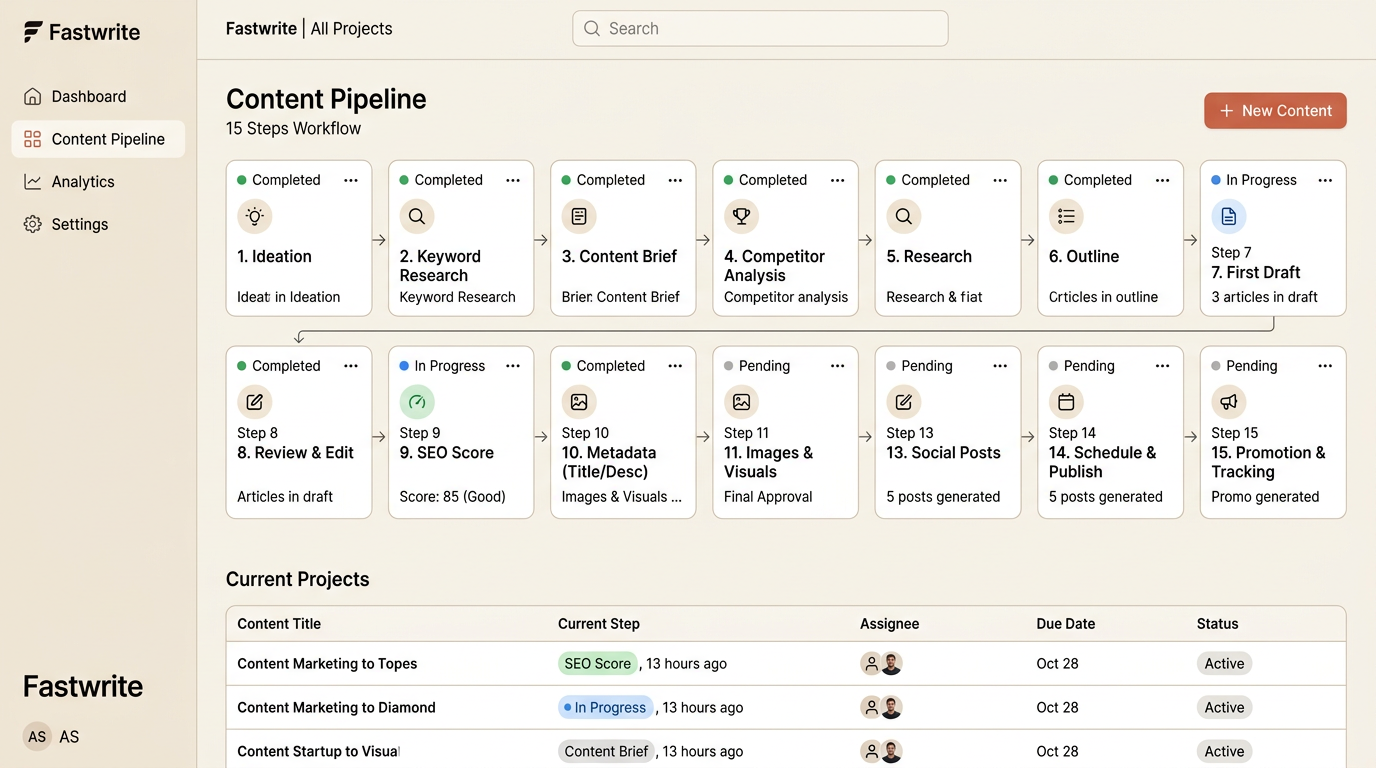Open Analytics in the sidebar
The image size is (1376, 768).
[x=98, y=182]
